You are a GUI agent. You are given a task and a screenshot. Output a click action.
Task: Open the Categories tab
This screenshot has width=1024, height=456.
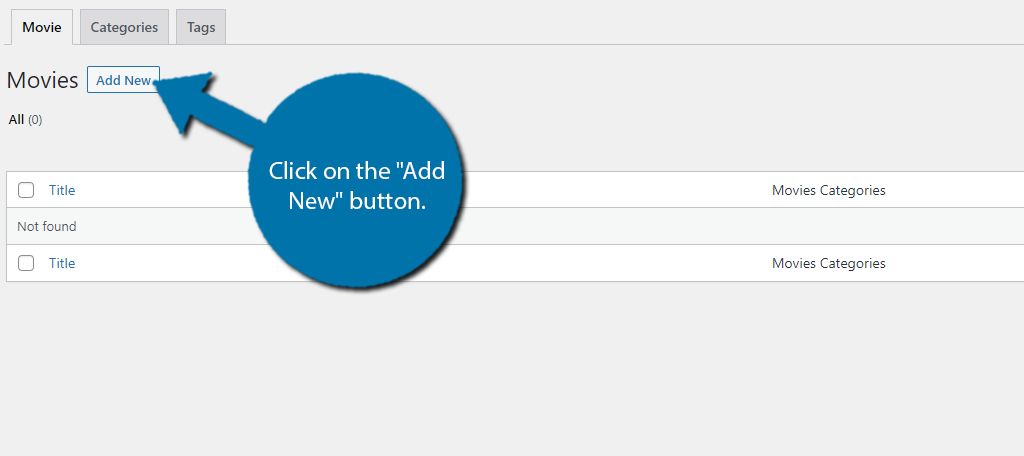124,27
